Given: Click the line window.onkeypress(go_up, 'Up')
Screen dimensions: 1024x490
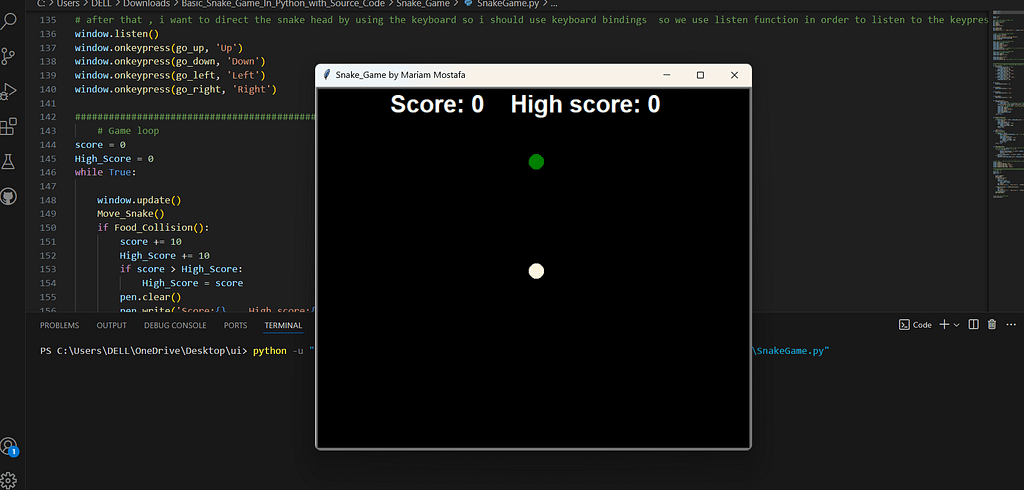Looking at the screenshot, I should 159,48.
